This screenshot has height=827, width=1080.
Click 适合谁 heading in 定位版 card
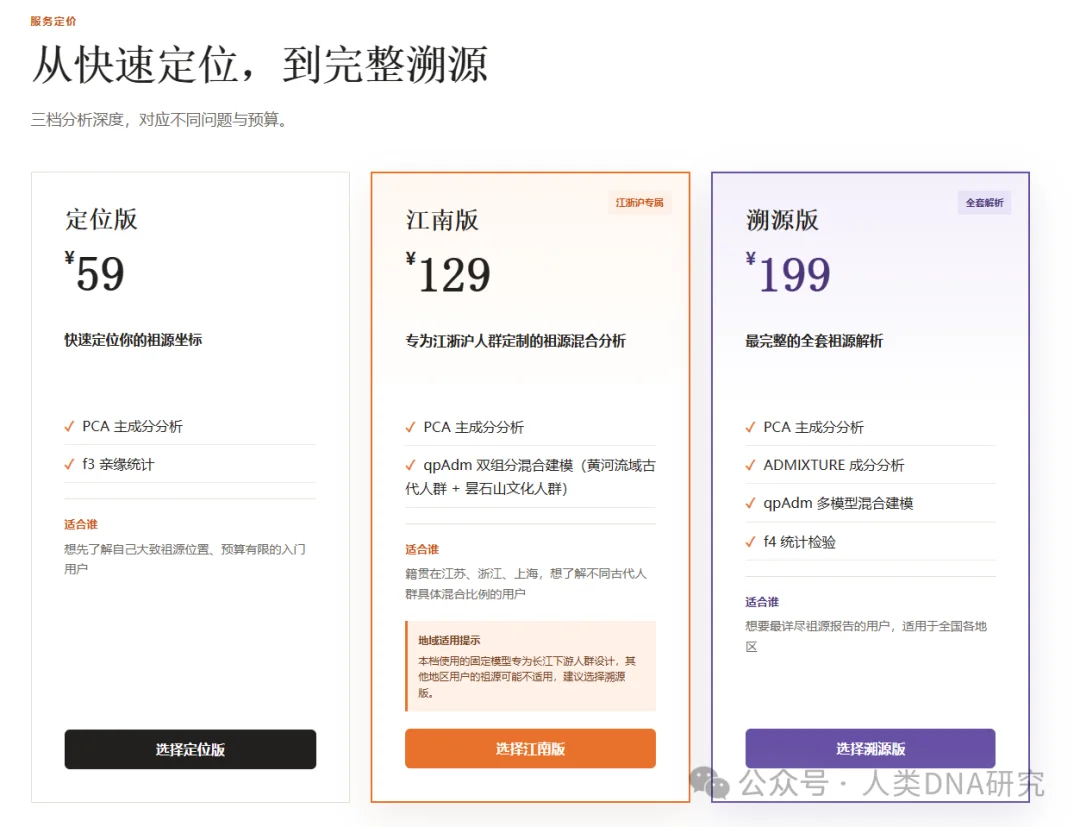pyautogui.click(x=81, y=525)
